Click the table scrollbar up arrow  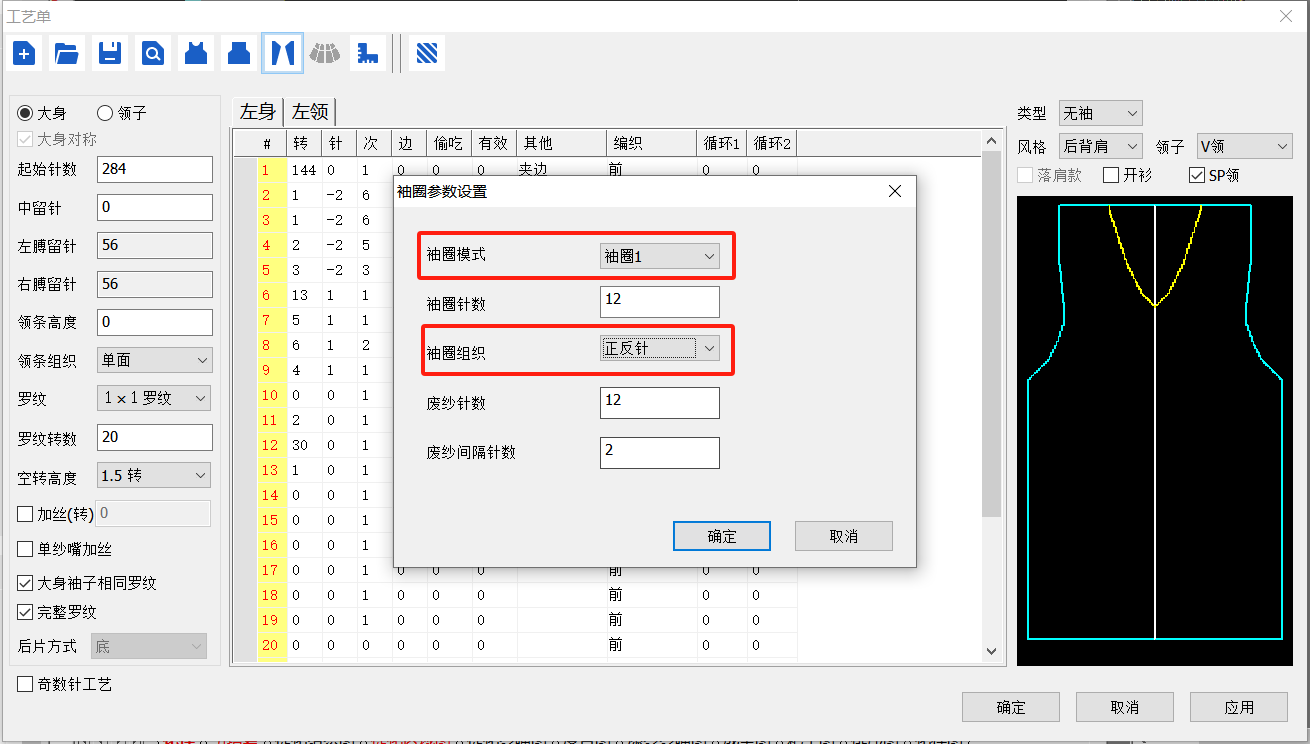(x=991, y=141)
